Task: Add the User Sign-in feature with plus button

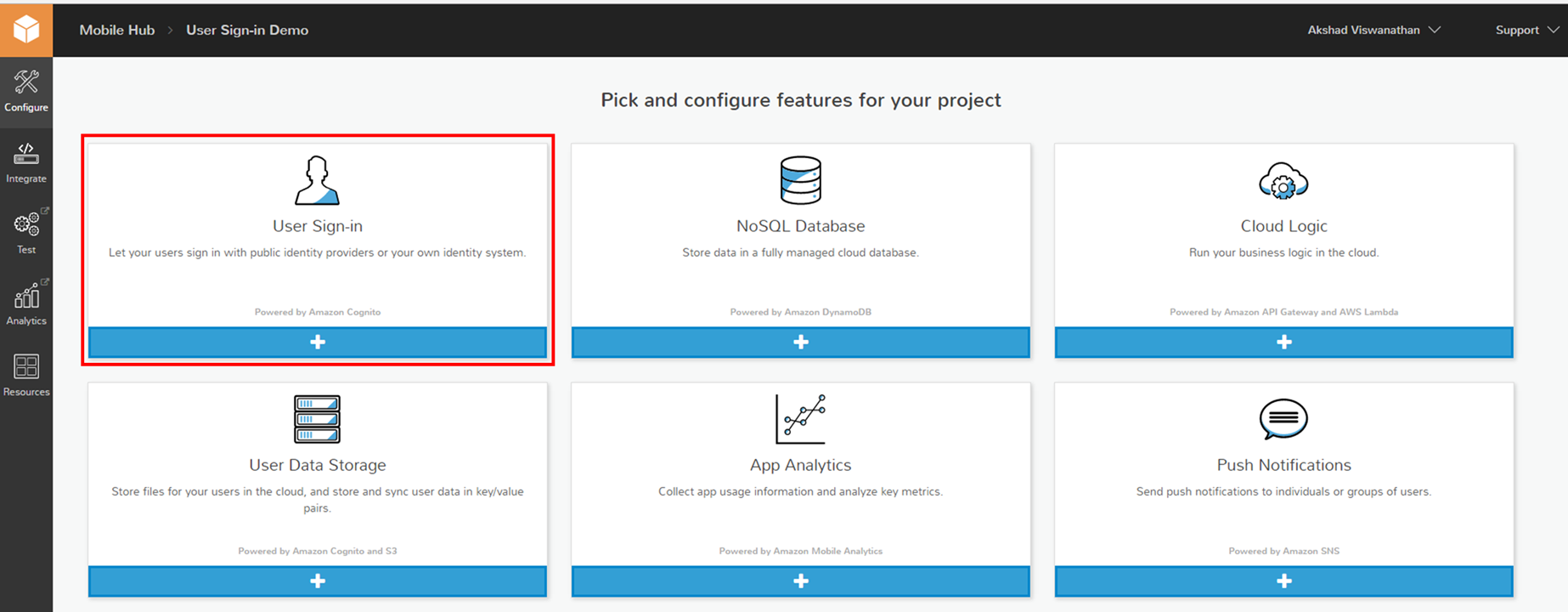Action: [x=317, y=342]
